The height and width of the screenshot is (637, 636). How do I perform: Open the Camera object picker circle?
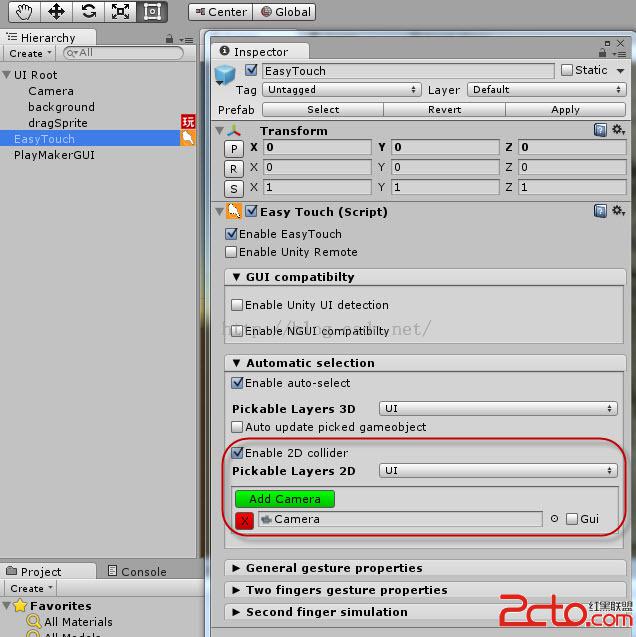[x=554, y=519]
